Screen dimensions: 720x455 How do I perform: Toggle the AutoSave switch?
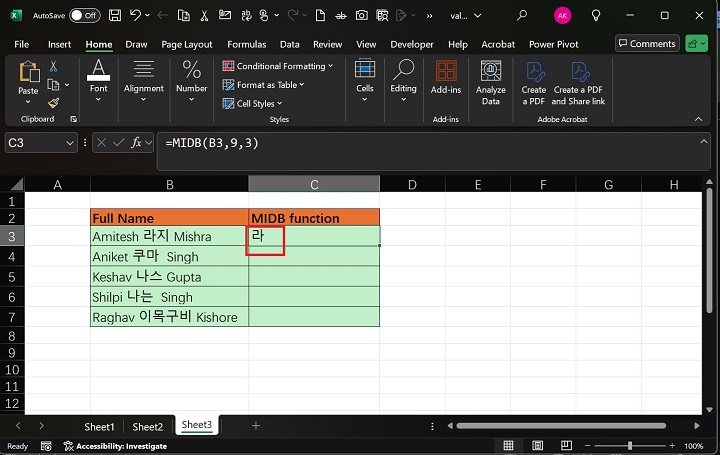tap(84, 16)
